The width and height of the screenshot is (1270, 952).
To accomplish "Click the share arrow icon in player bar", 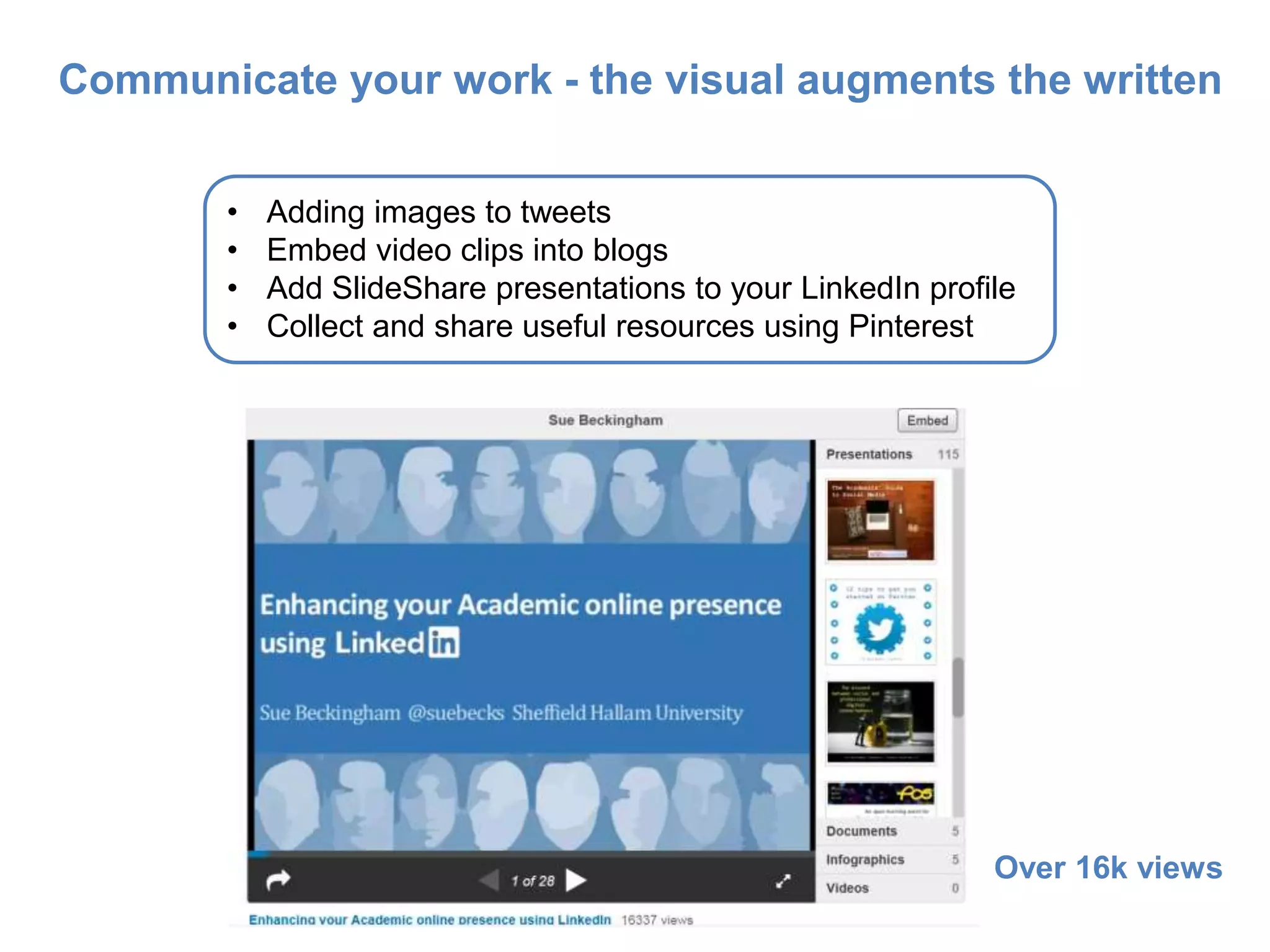I will [x=278, y=880].
